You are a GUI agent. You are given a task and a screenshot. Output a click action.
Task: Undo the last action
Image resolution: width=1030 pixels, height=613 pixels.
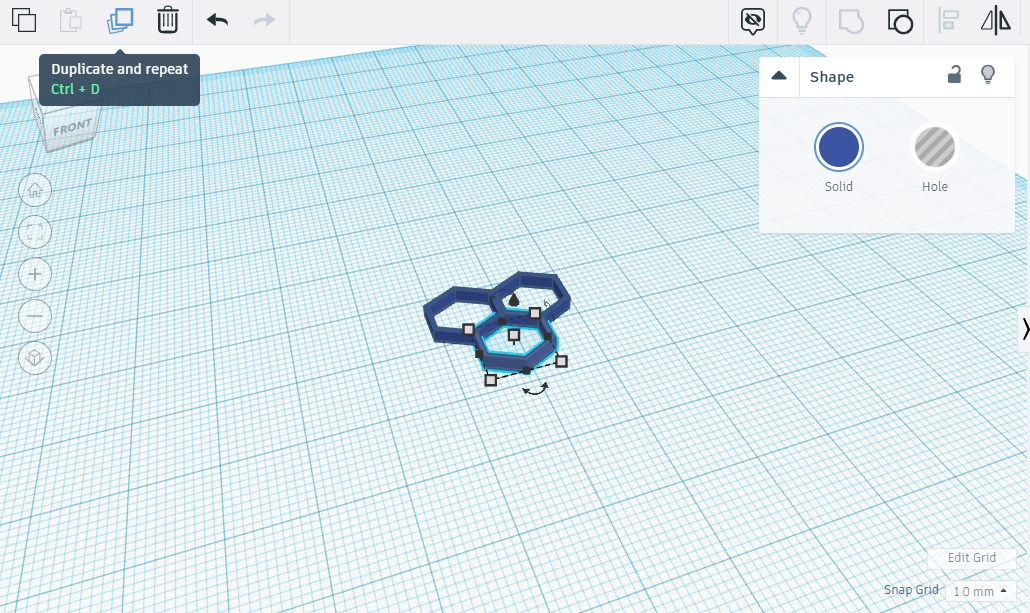point(218,20)
